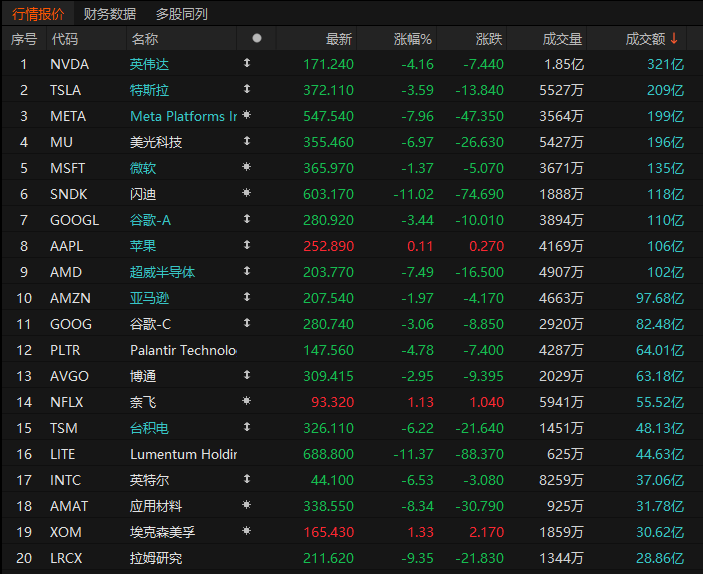This screenshot has height=574, width=703.
Task: Select the MU ticker code
Action: (x=61, y=142)
